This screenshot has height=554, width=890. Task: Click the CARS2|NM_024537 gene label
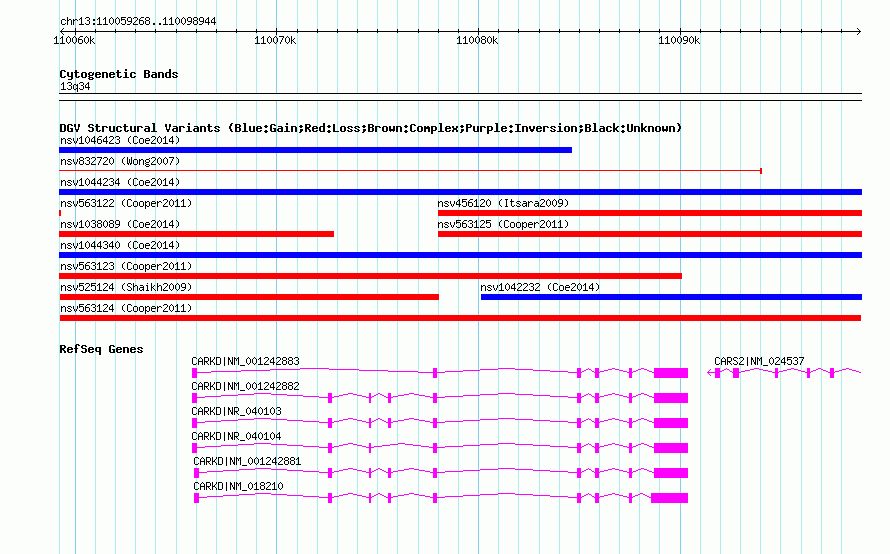[x=759, y=362]
